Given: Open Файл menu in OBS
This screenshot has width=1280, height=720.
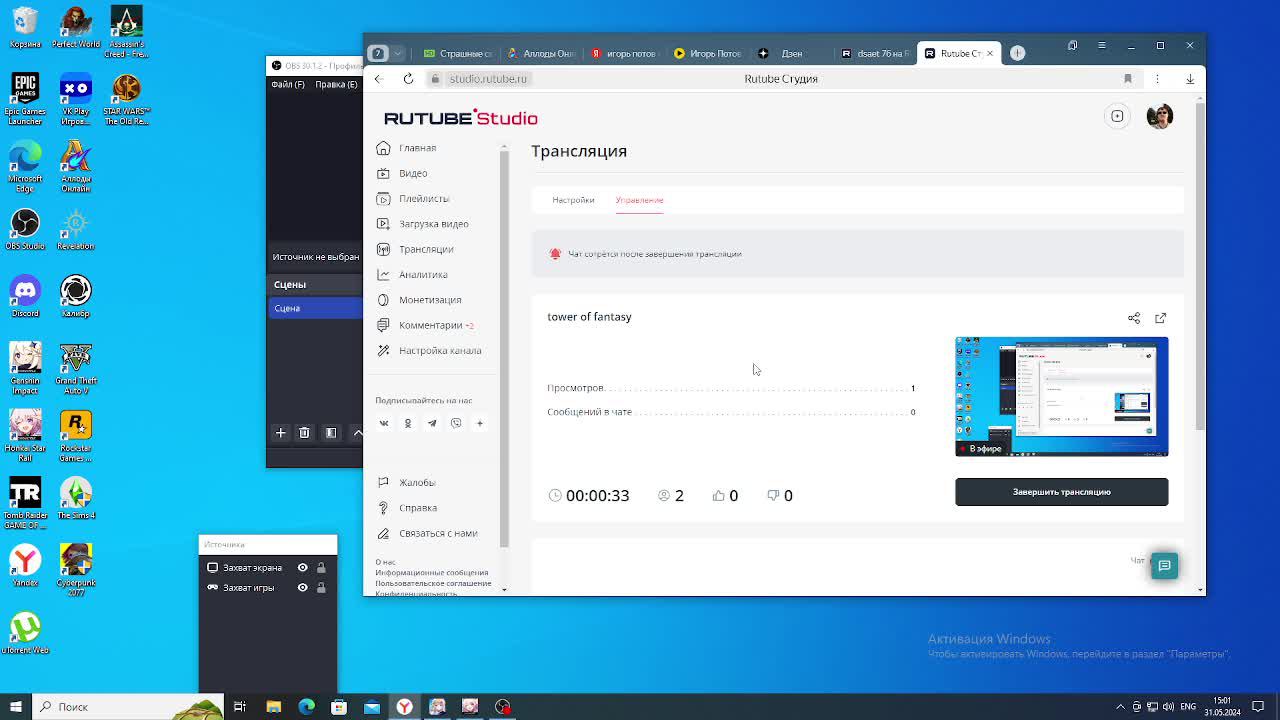Looking at the screenshot, I should 288,84.
